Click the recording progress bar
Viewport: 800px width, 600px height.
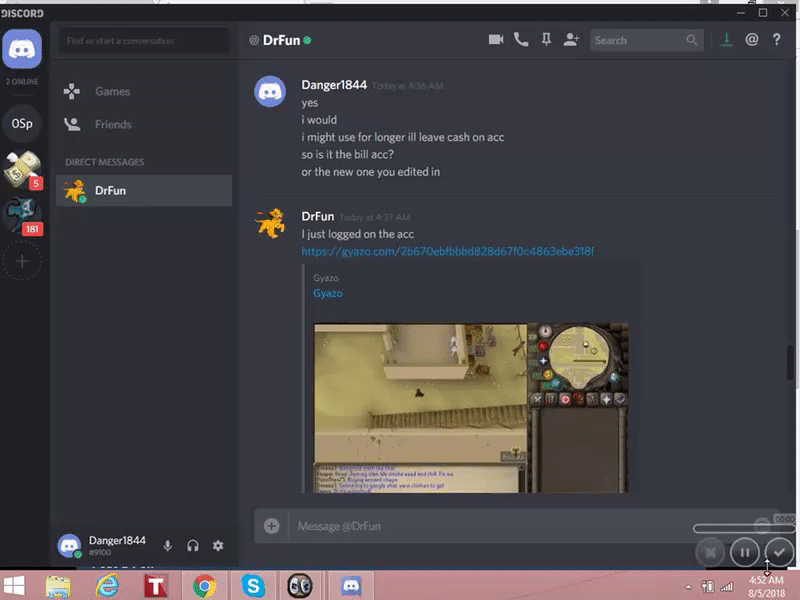(744, 529)
